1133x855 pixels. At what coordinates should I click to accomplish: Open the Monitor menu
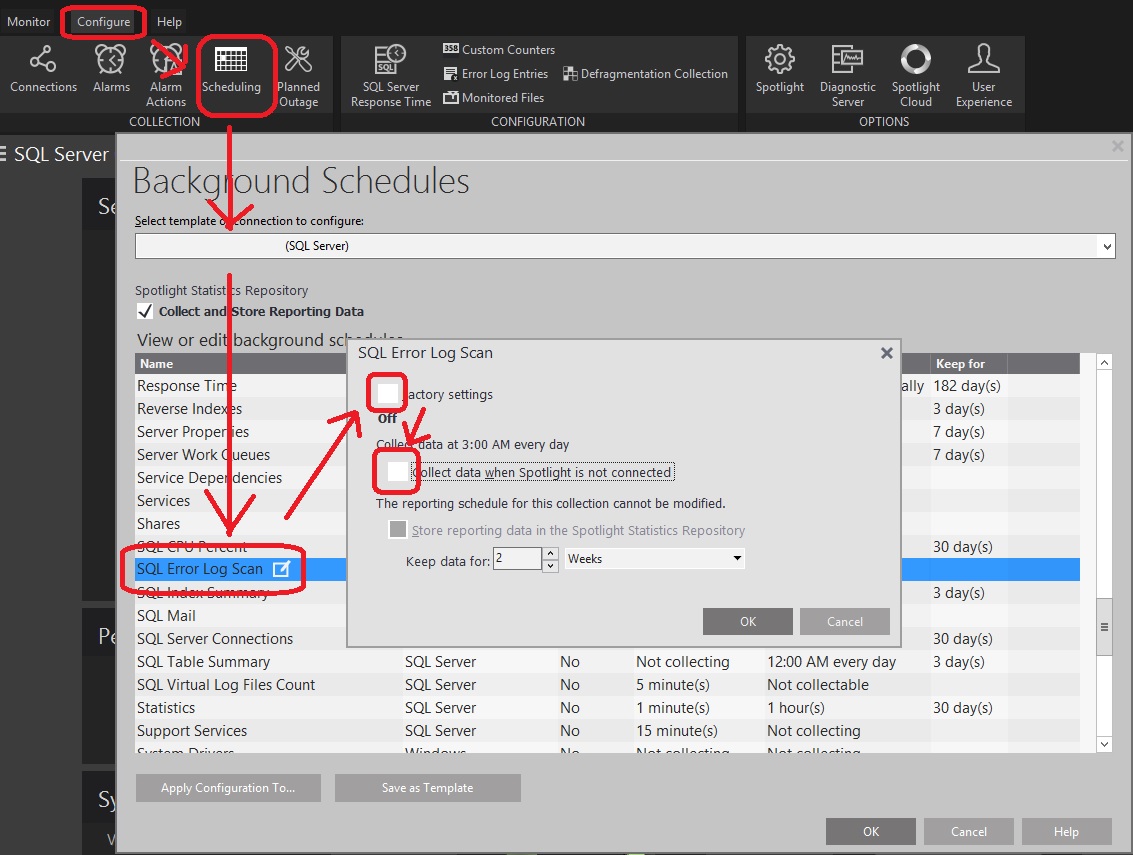click(29, 22)
